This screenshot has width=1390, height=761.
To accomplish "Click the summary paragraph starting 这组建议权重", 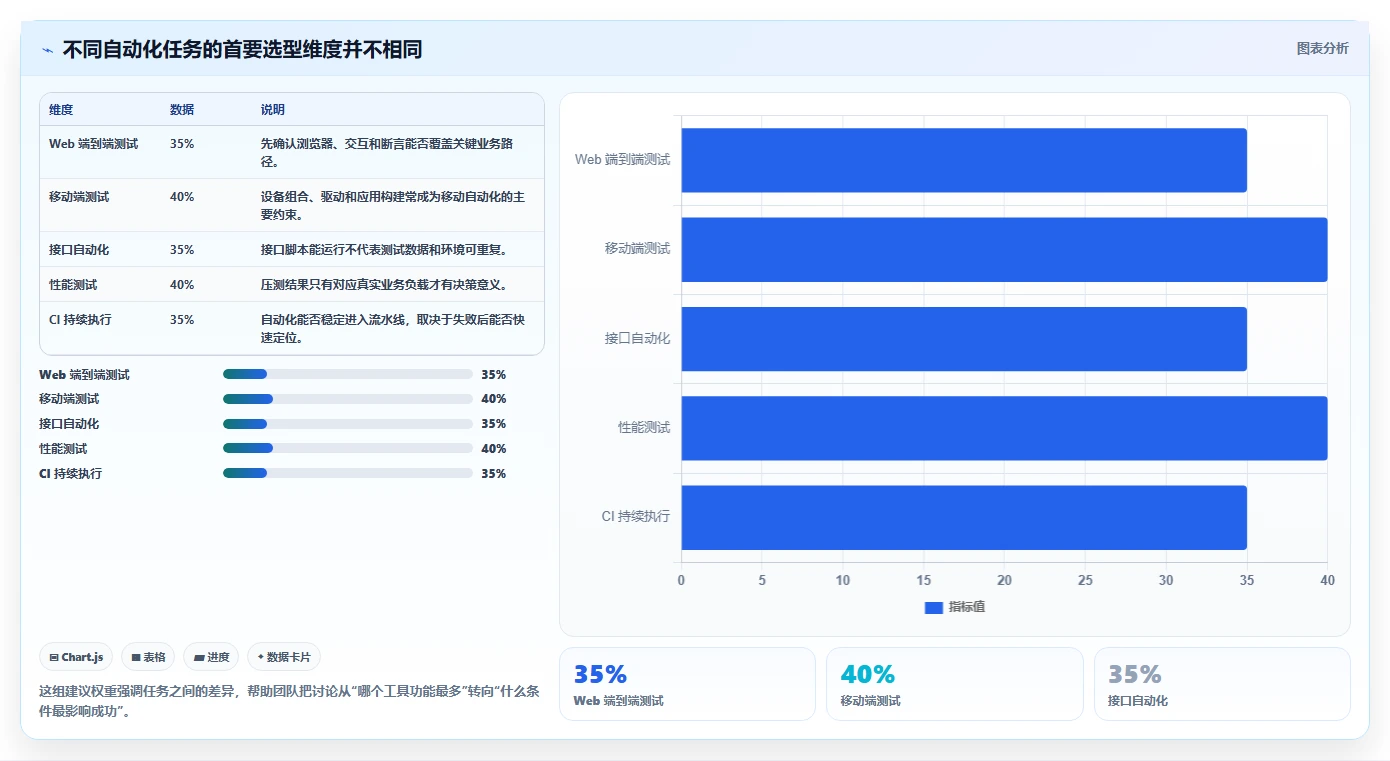I will tap(289, 702).
